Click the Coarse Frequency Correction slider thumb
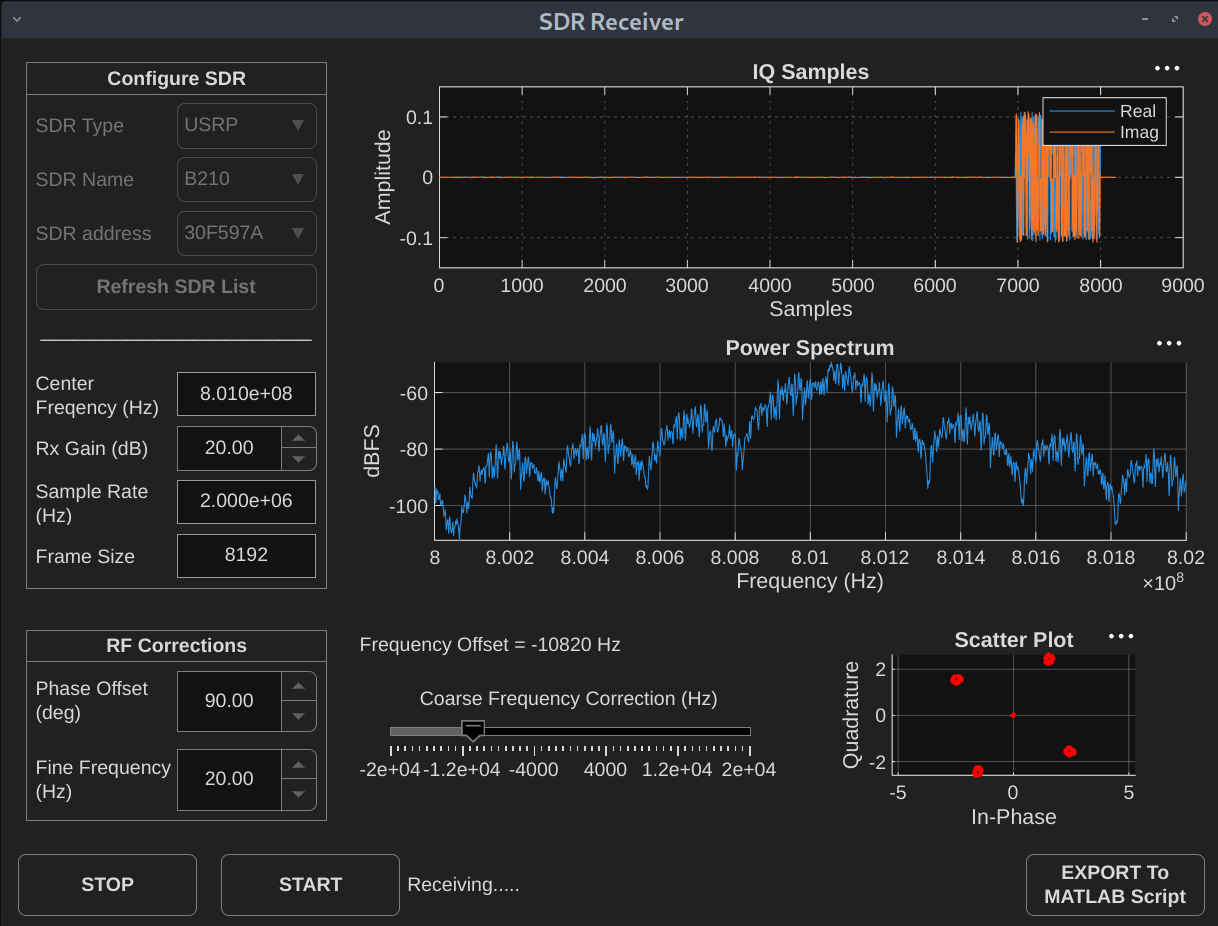This screenshot has width=1218, height=926. coord(474,730)
